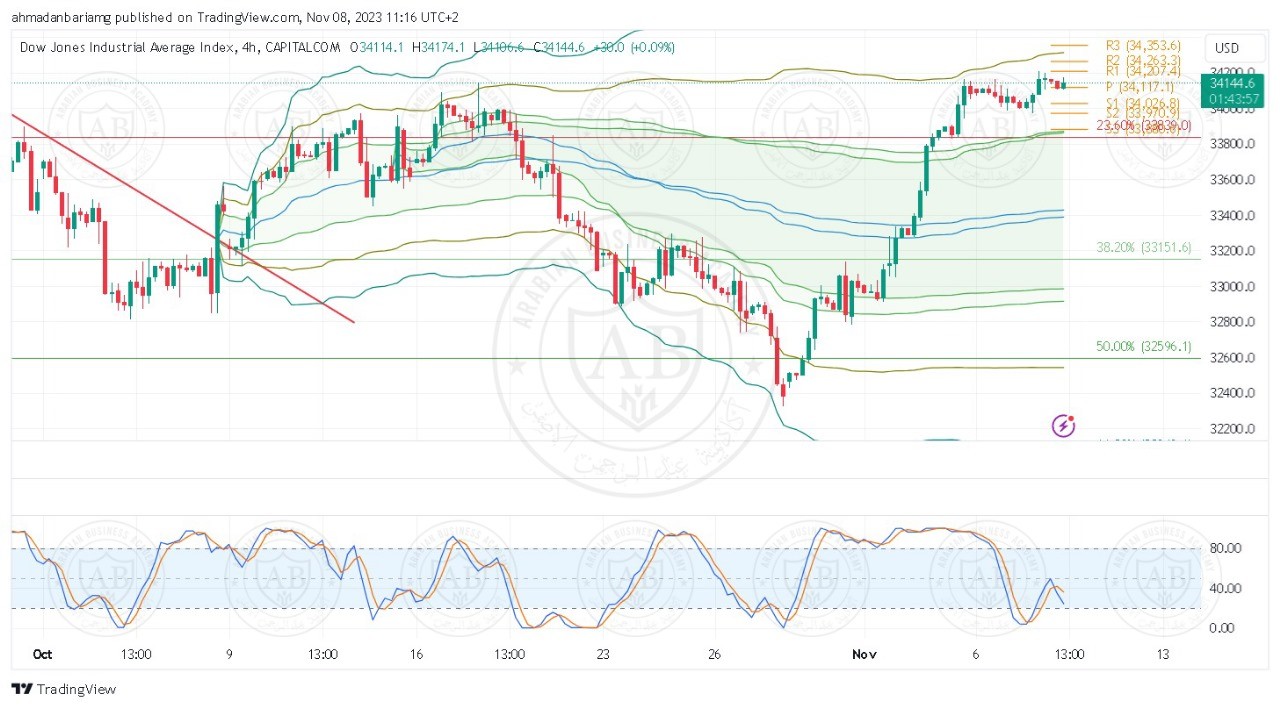Screen dimensions: 1280x708
Task: Click the 33000.0 price axis label
Action: click(x=1232, y=287)
